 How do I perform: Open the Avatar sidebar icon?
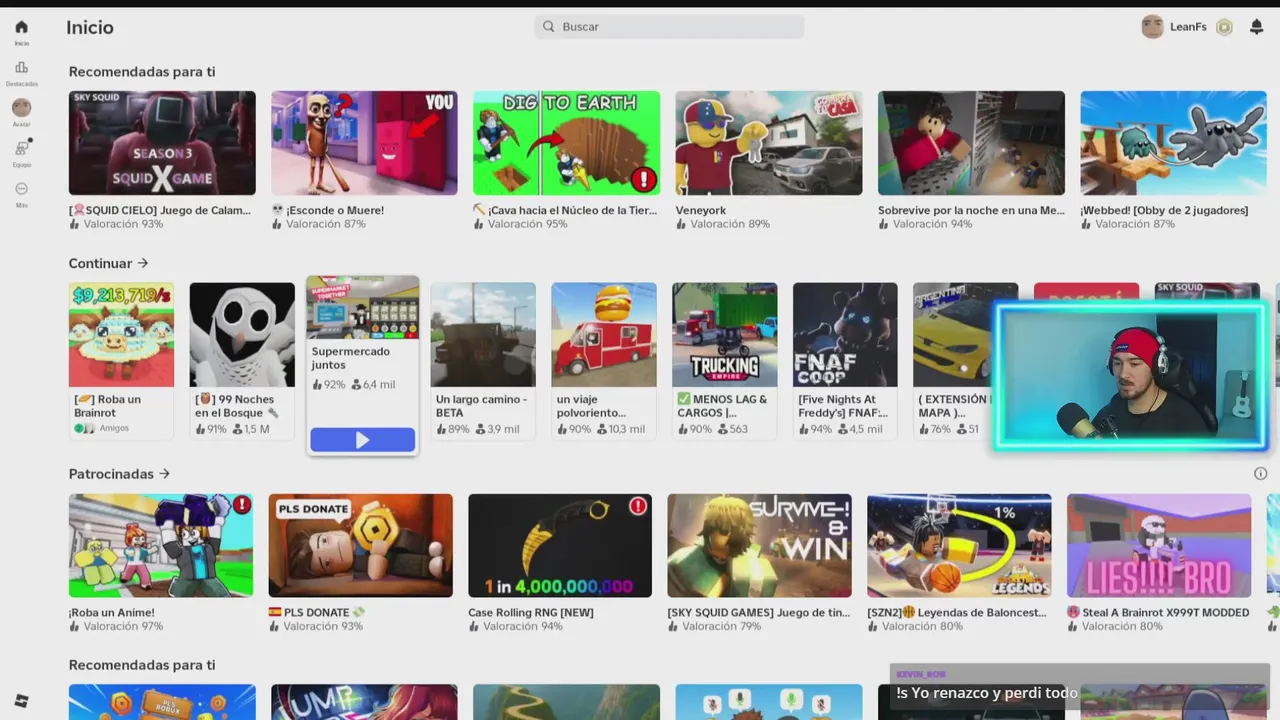pos(21,108)
